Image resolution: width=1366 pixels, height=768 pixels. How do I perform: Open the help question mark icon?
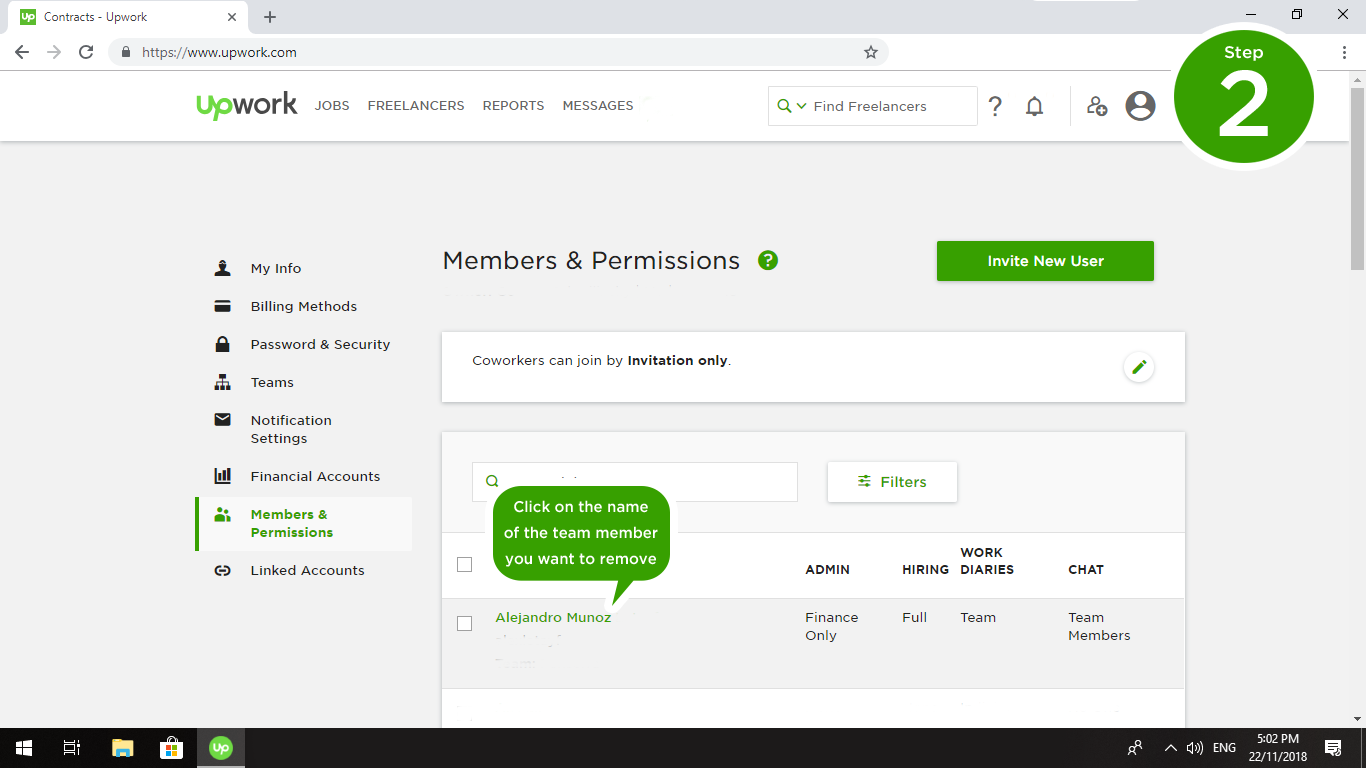pyautogui.click(x=995, y=106)
